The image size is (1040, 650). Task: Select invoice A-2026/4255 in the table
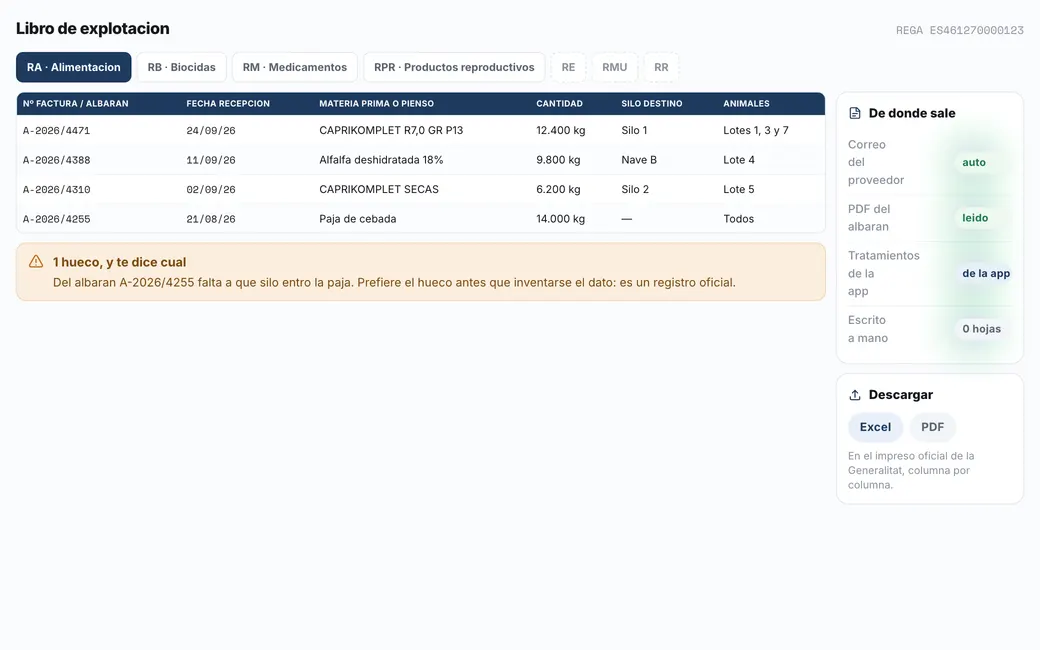pyautogui.click(x=56, y=219)
